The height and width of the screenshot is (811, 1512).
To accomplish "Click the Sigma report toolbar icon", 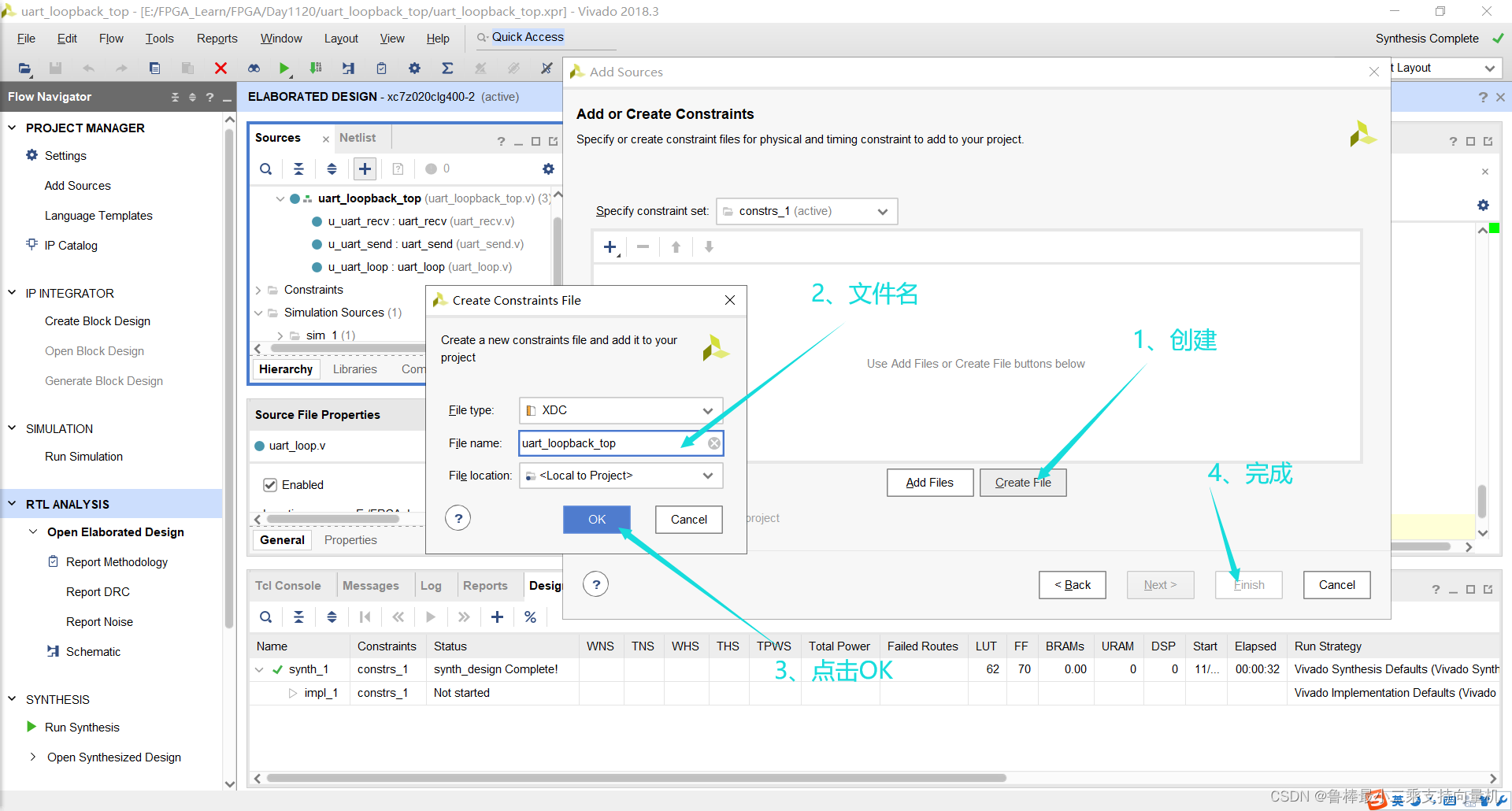I will click(x=447, y=69).
